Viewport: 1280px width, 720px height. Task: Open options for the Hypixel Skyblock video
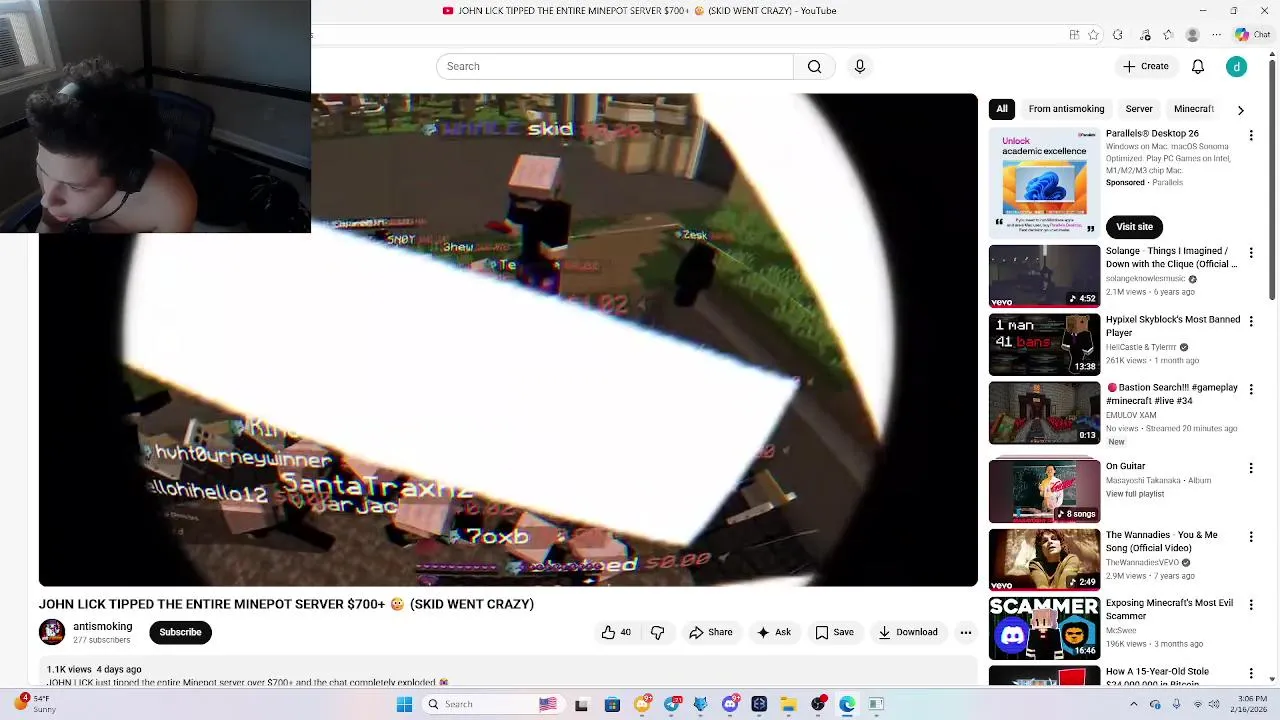point(1251,321)
